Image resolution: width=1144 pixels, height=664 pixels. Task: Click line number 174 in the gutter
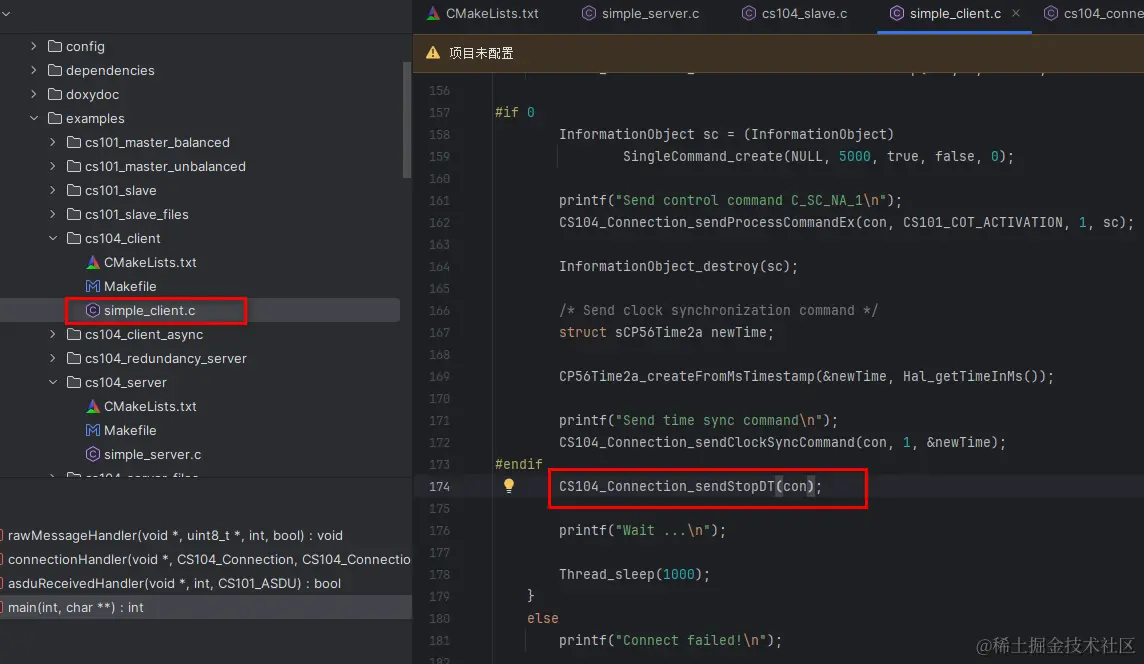[439, 486]
